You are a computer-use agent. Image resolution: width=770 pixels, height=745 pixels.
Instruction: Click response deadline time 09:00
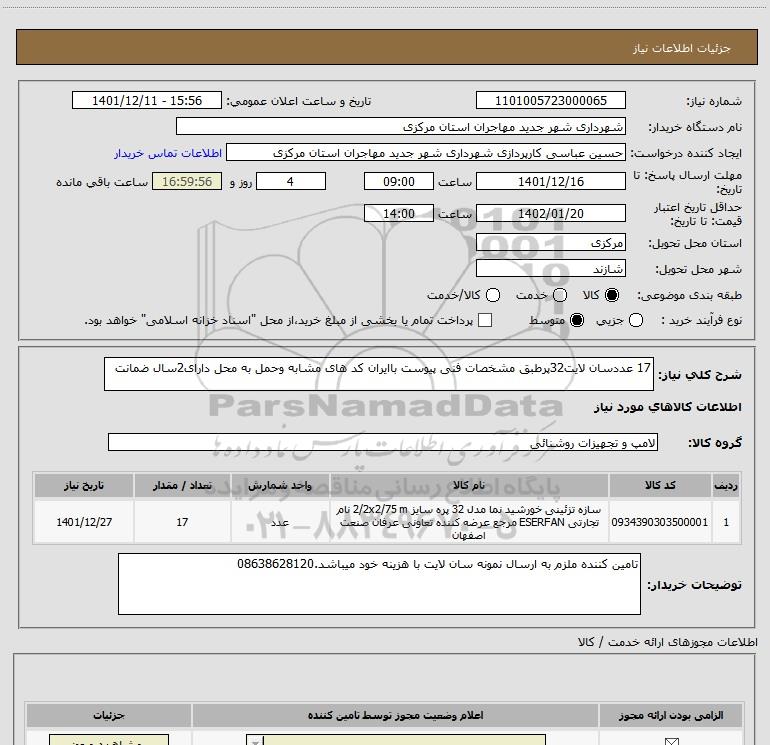coord(399,181)
